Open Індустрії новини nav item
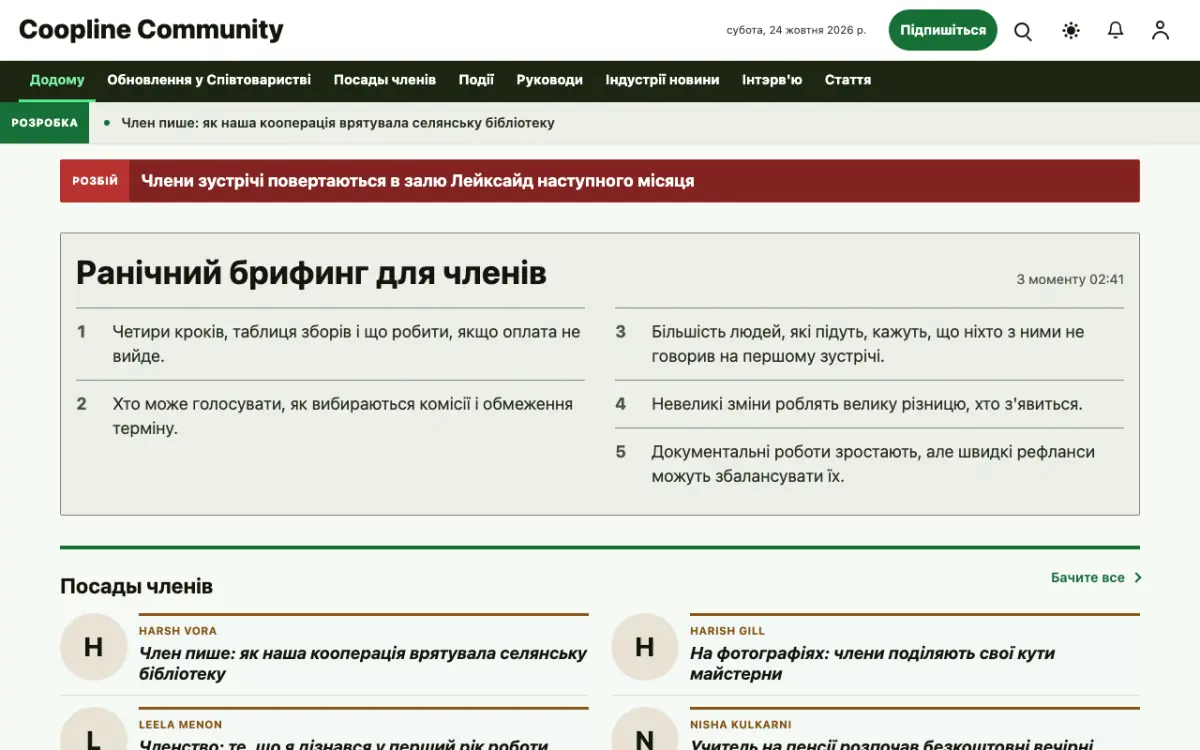Image resolution: width=1200 pixels, height=750 pixels. coord(662,80)
